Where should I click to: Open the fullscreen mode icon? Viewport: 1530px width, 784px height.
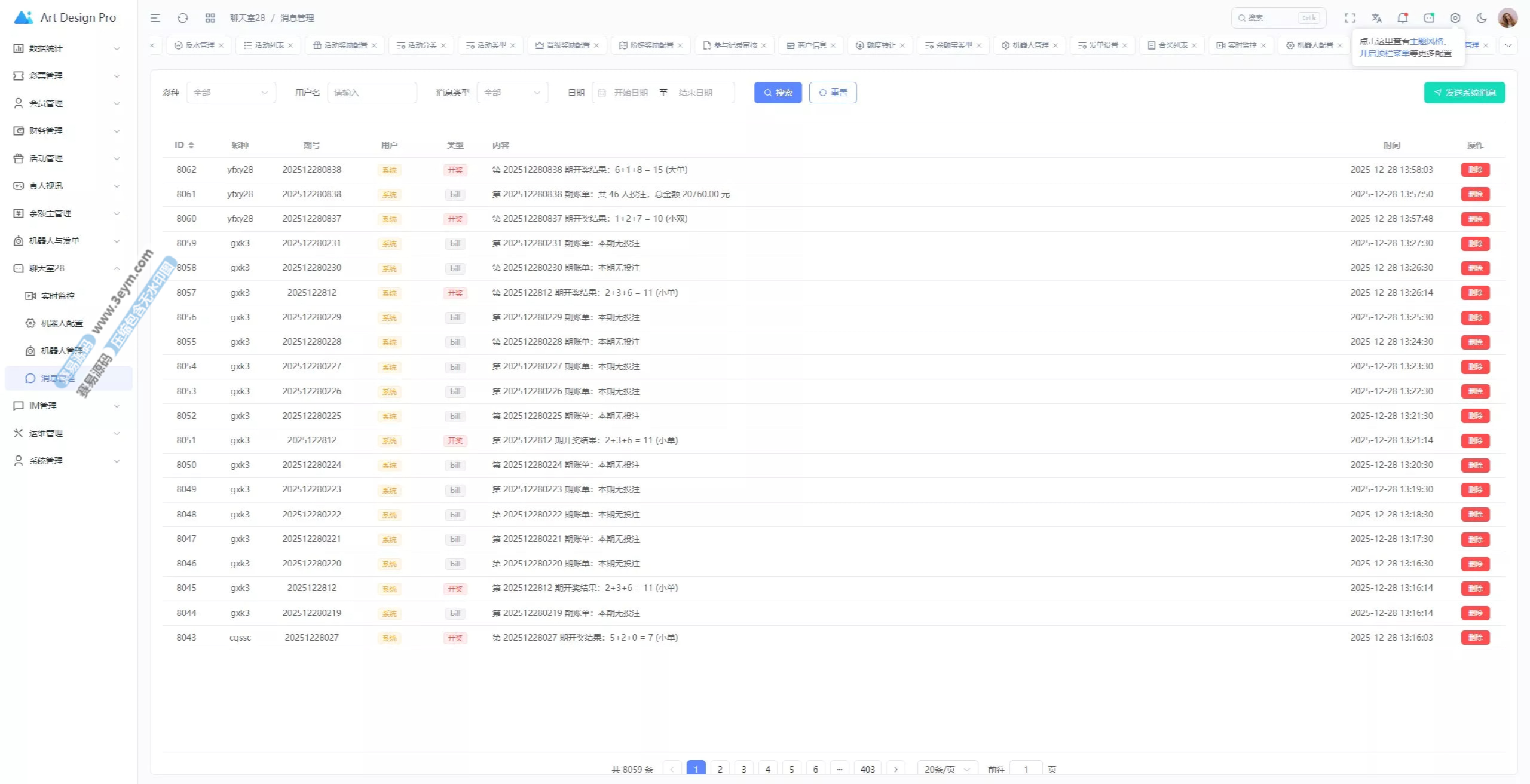click(1350, 18)
